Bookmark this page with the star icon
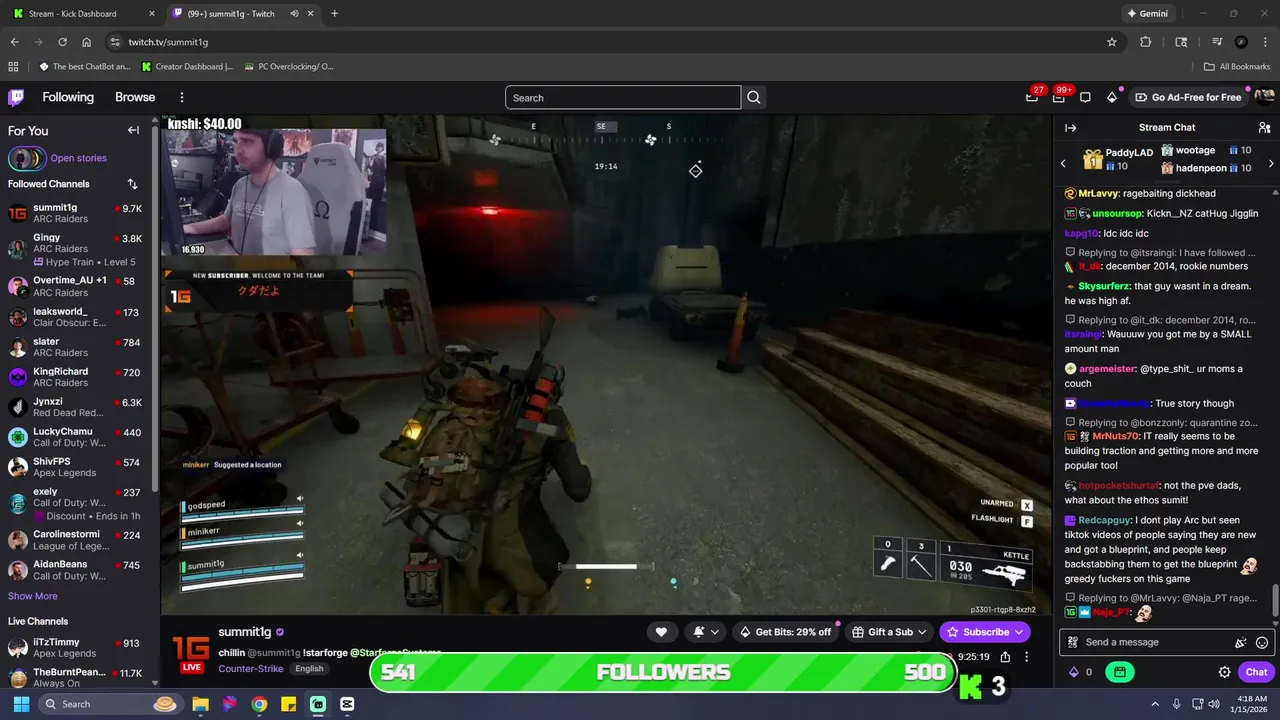Image resolution: width=1280 pixels, height=720 pixels. point(1112,42)
